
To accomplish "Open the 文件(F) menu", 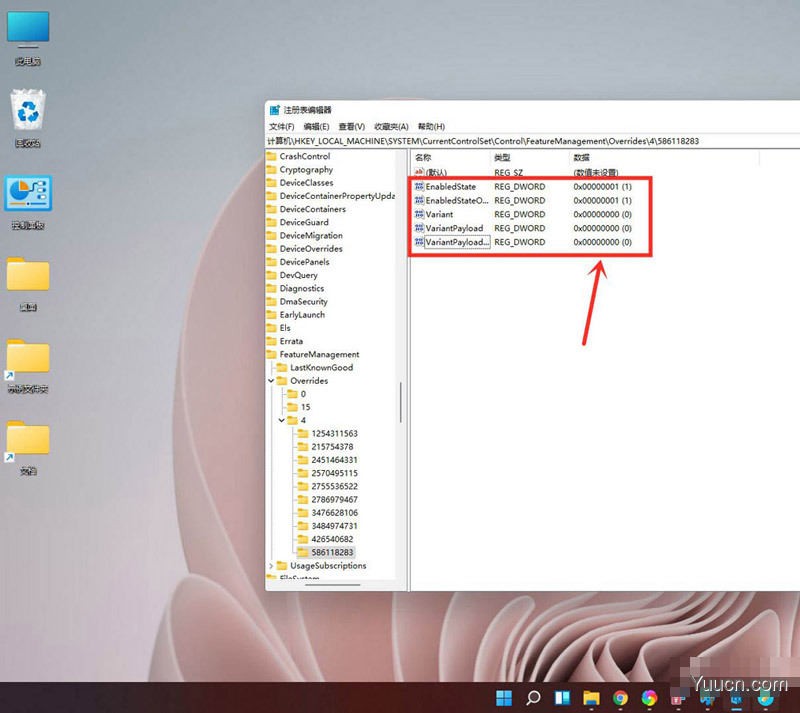I will pyautogui.click(x=282, y=127).
